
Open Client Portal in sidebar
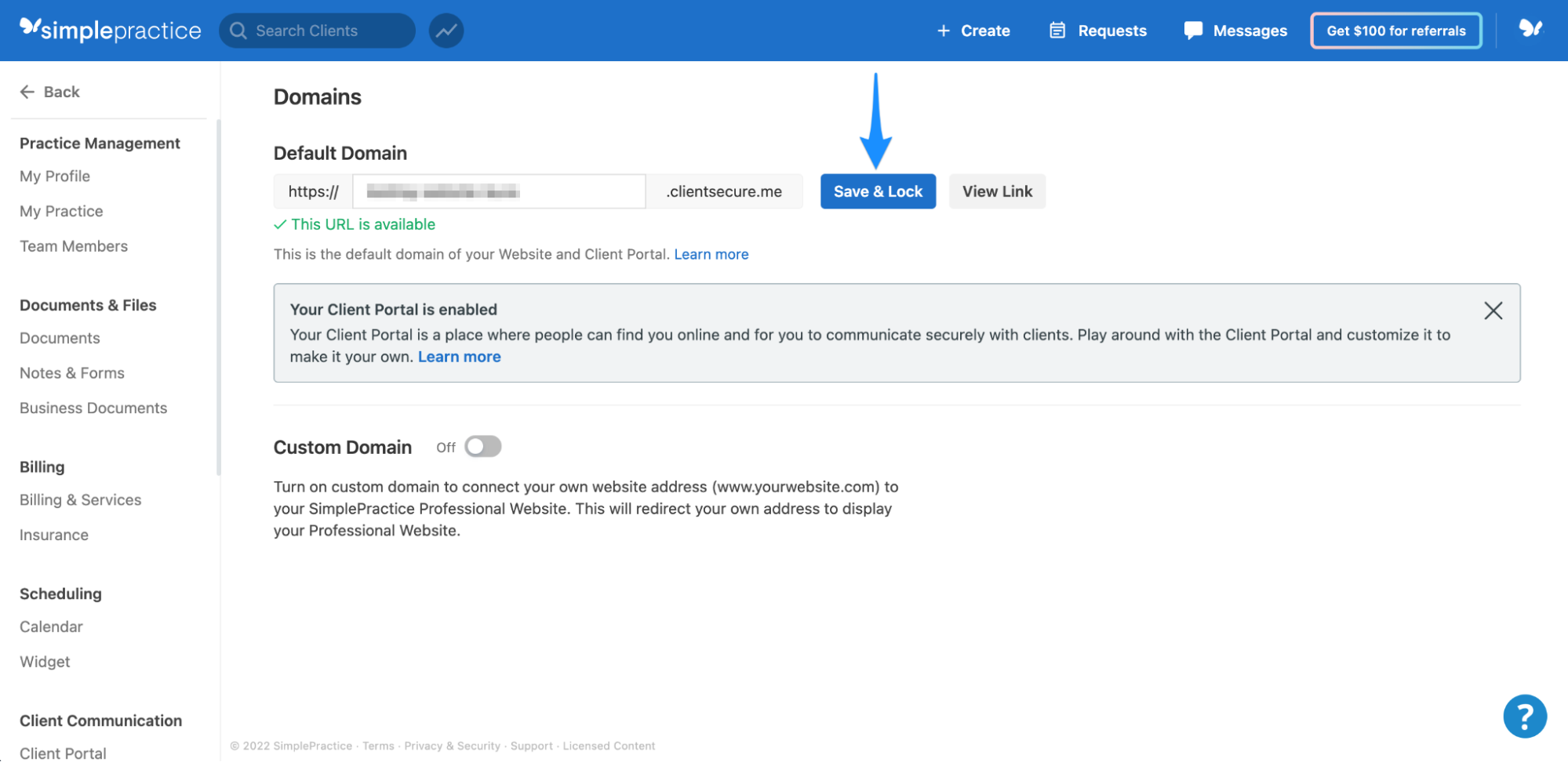(x=63, y=753)
